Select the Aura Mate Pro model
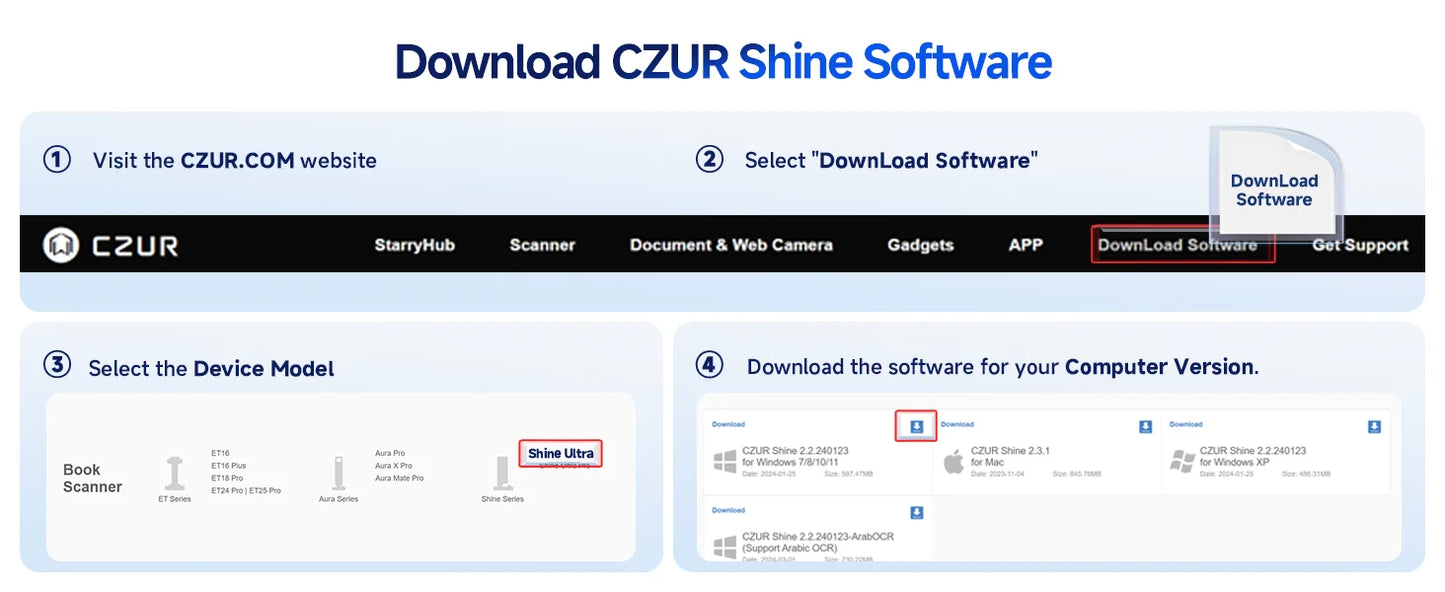The width and height of the screenshot is (1445, 592). tap(398, 477)
